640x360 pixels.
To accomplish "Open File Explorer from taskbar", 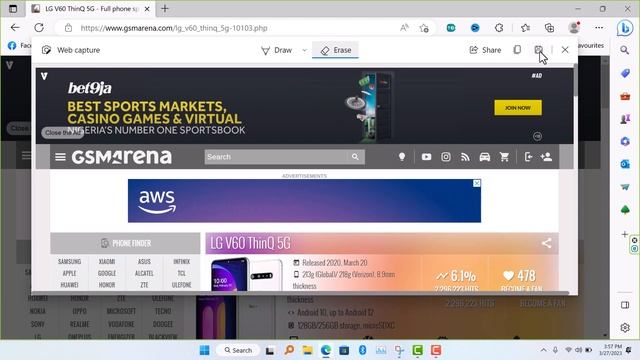I will pyautogui.click(x=307, y=350).
